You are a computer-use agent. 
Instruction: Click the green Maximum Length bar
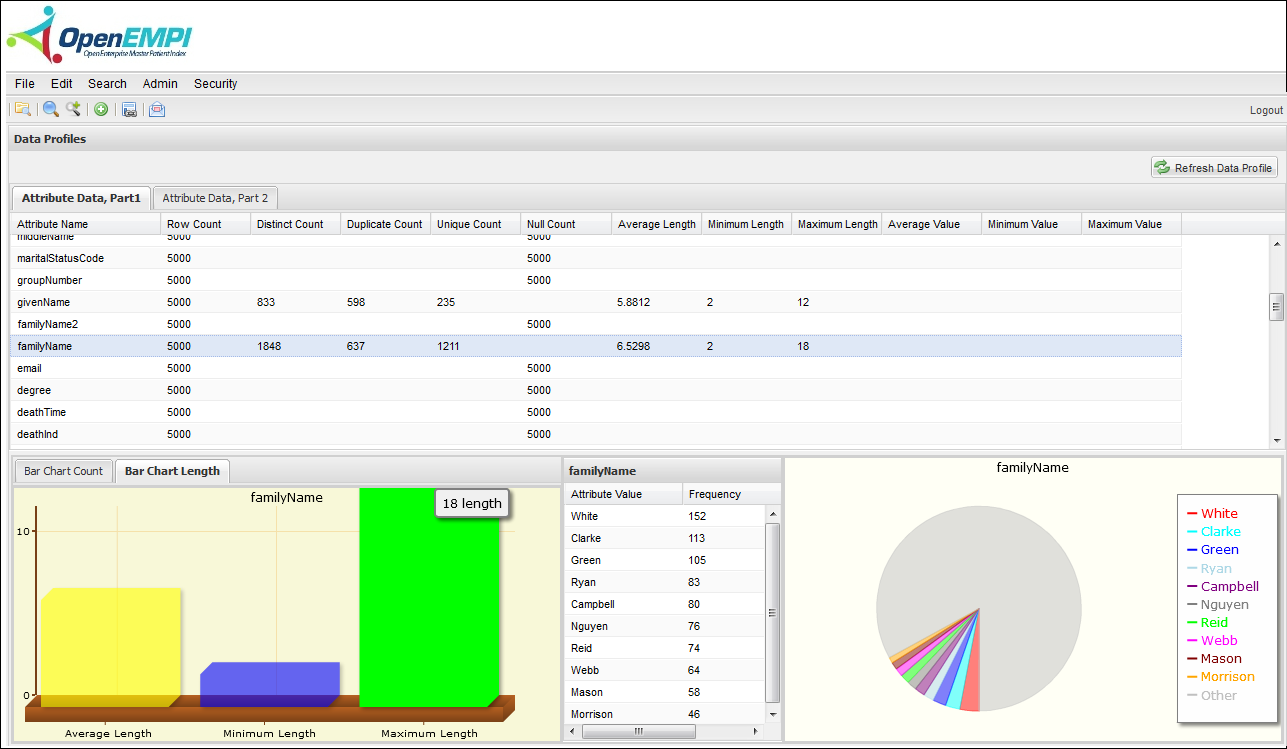tap(429, 597)
